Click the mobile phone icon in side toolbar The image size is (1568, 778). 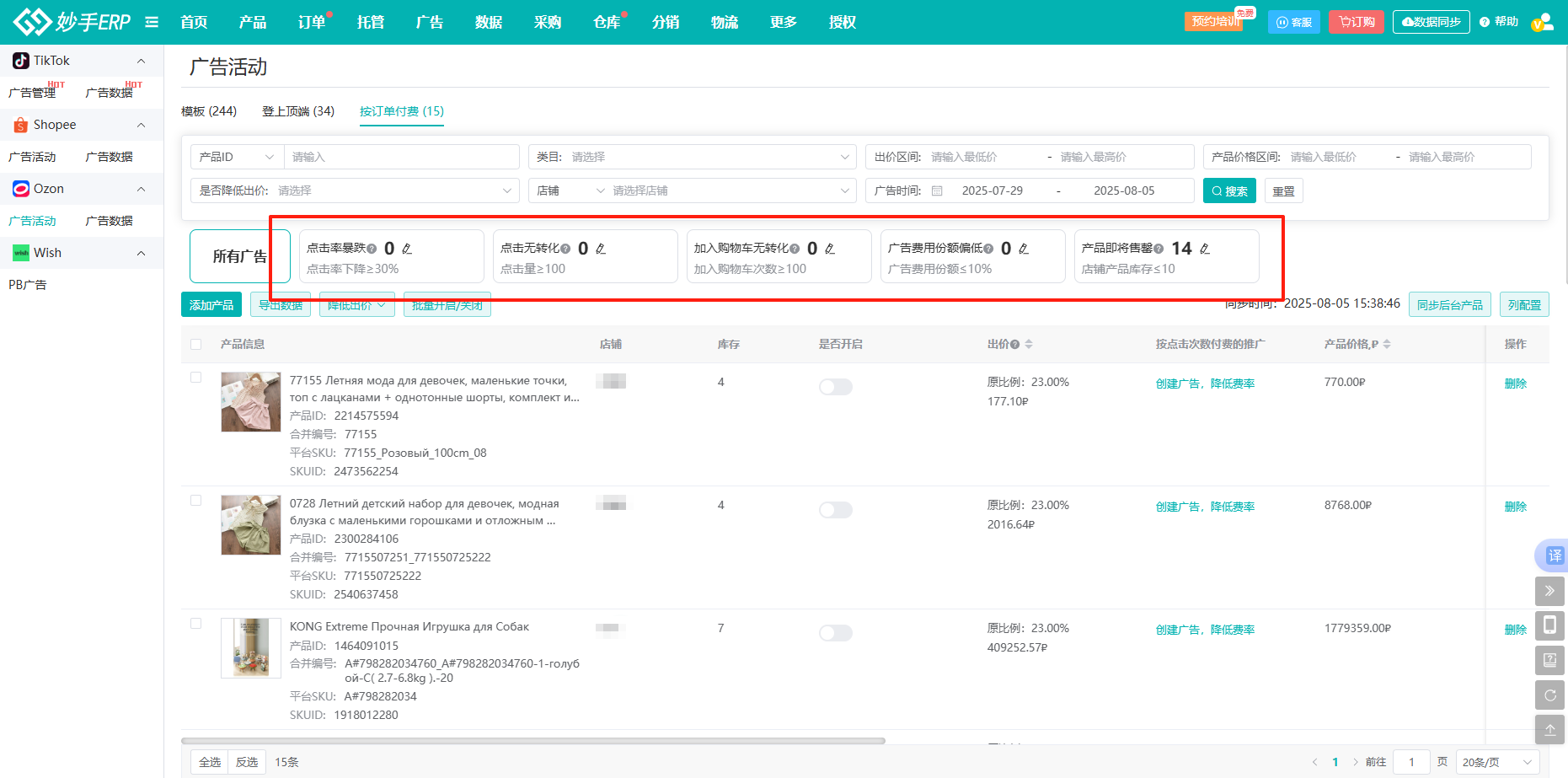click(x=1549, y=625)
